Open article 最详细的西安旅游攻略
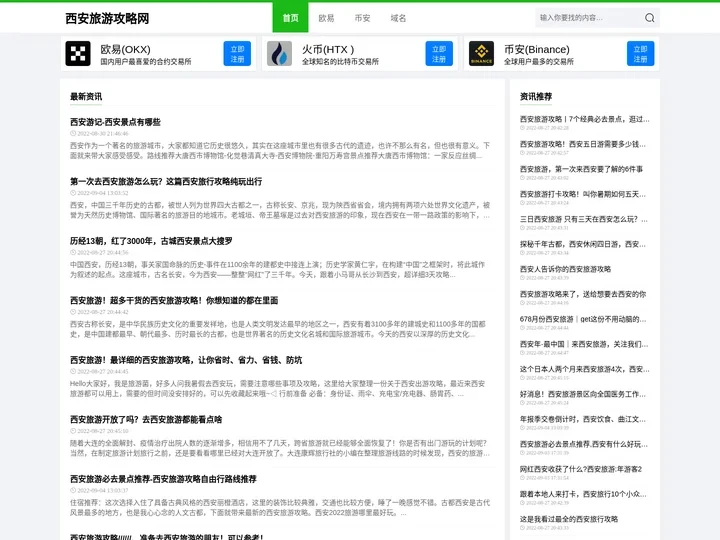The width and height of the screenshot is (720, 540). click(x=186, y=360)
